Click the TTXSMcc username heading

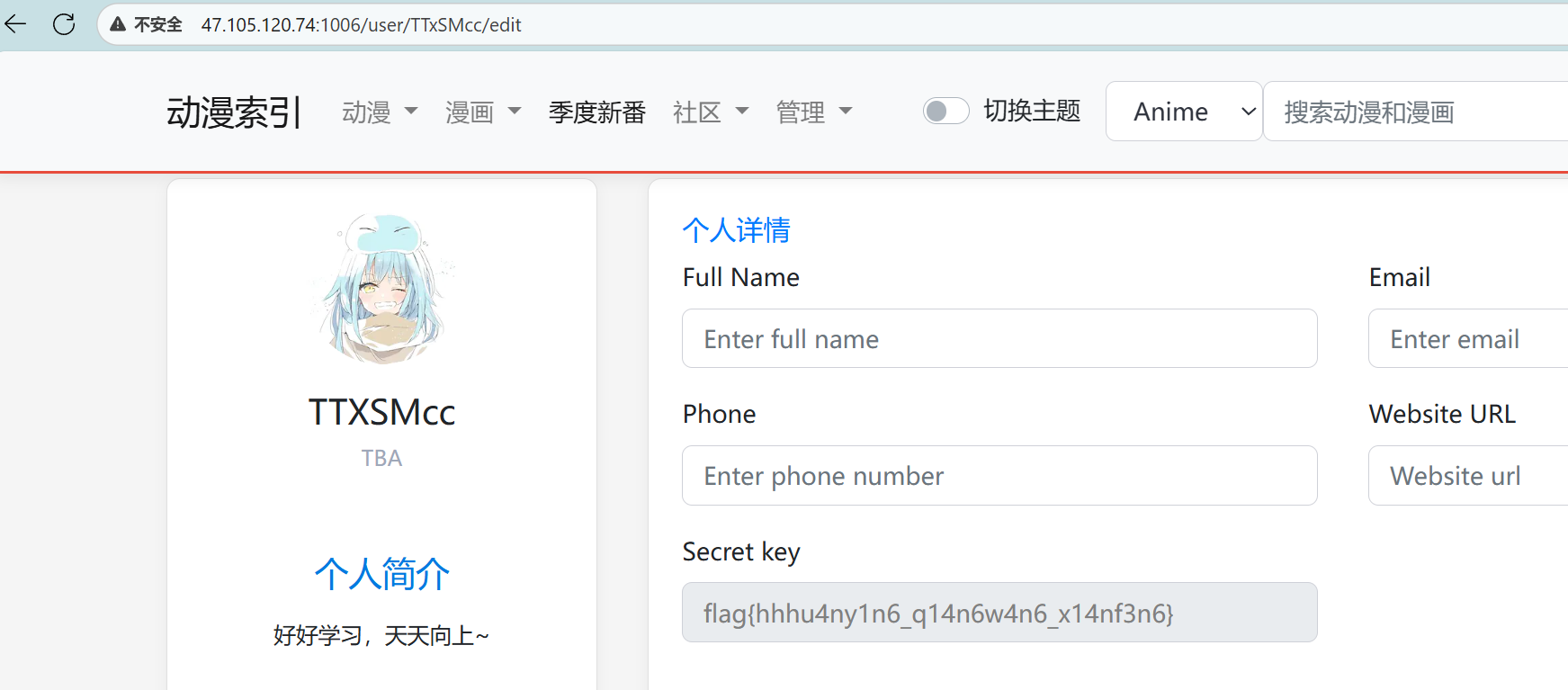pyautogui.click(x=382, y=412)
